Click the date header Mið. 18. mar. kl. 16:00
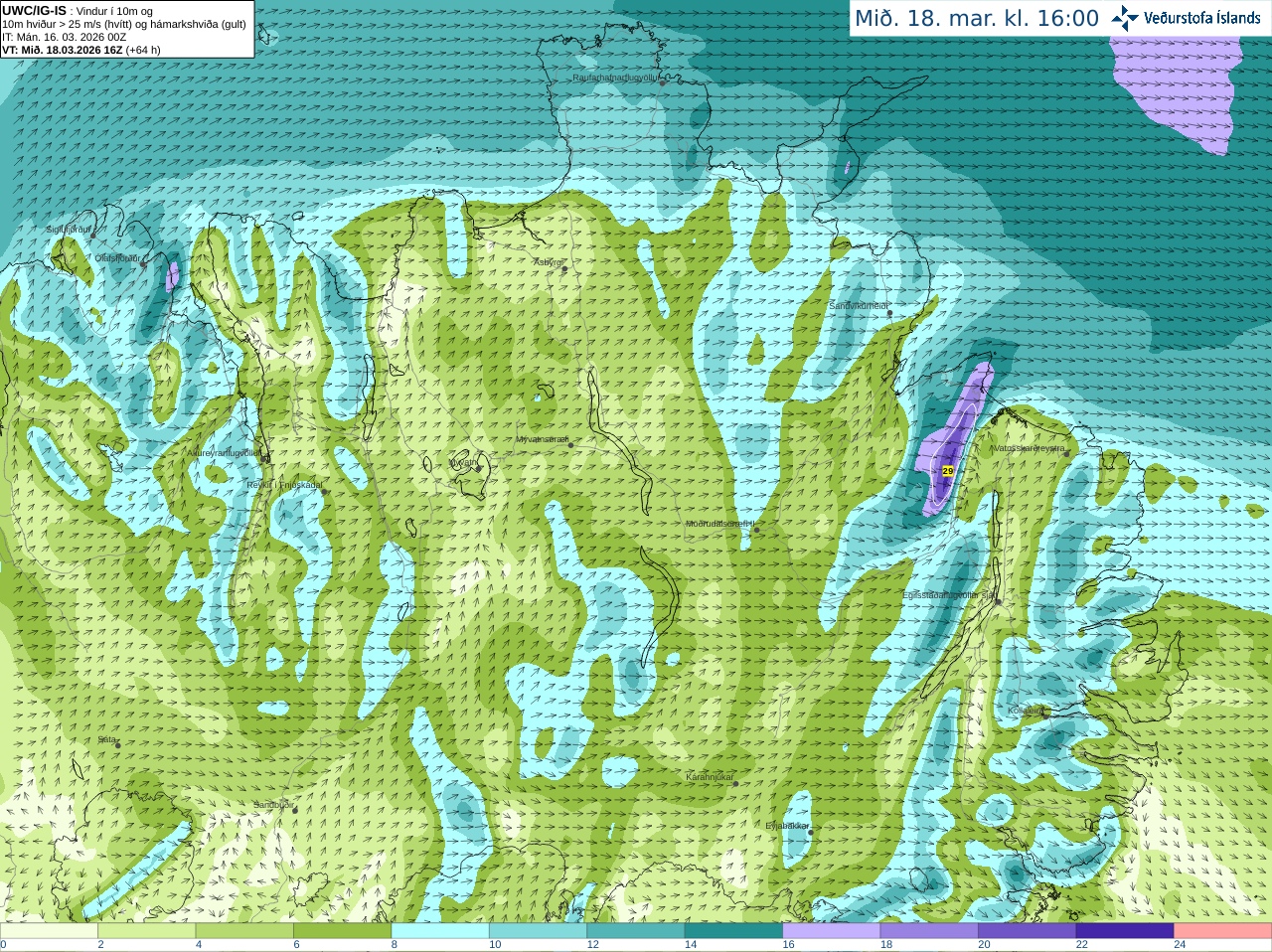The image size is (1272, 952). pyautogui.click(x=977, y=18)
